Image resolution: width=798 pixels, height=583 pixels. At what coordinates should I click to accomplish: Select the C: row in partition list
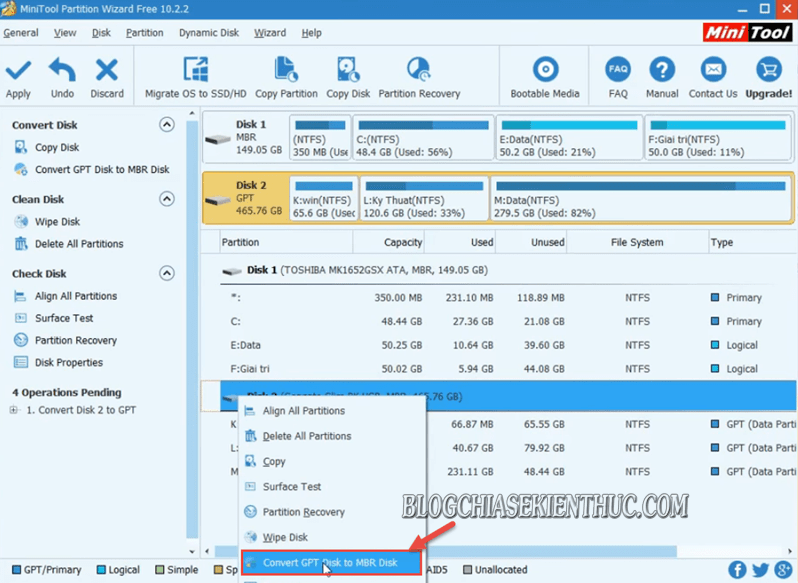tap(499, 322)
